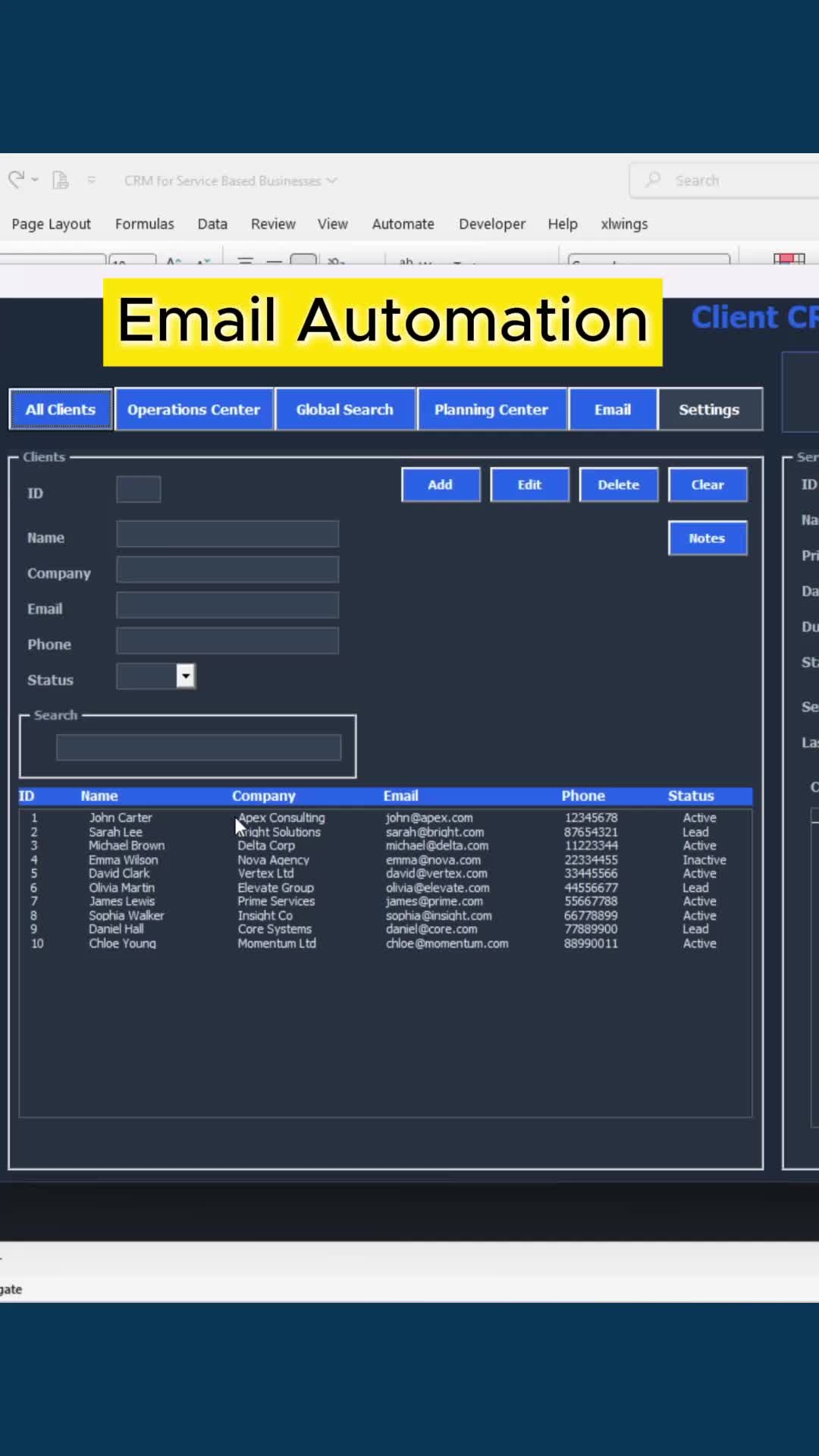Open the Status combo box arrow
The height and width of the screenshot is (1456, 819).
186,676
